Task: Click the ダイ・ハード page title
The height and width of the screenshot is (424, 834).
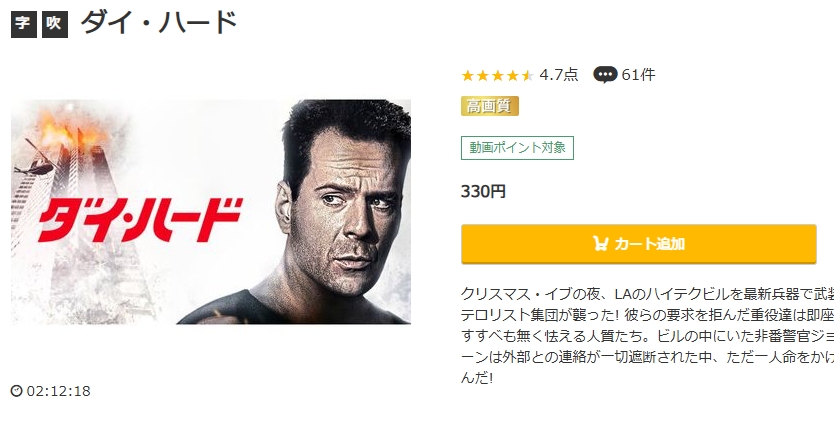Action: pos(159,23)
